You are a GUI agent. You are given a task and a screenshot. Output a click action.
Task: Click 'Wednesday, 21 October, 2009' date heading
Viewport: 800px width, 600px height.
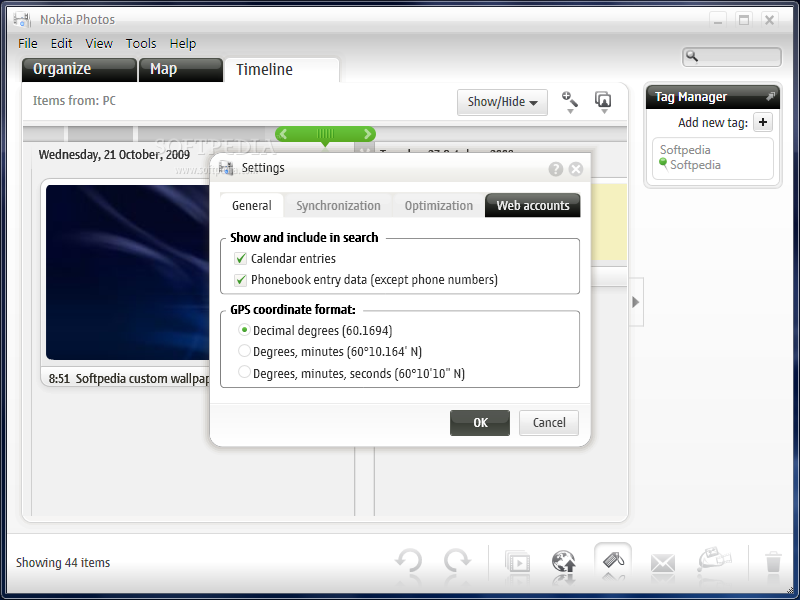coord(114,155)
